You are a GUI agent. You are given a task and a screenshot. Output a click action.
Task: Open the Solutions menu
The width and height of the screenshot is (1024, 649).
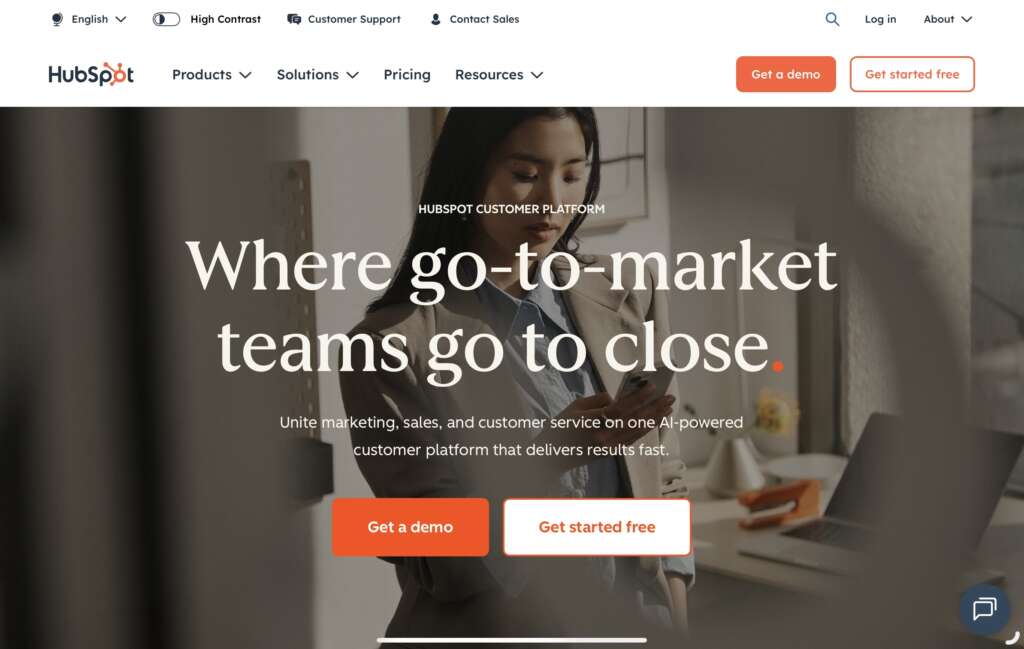(x=317, y=74)
